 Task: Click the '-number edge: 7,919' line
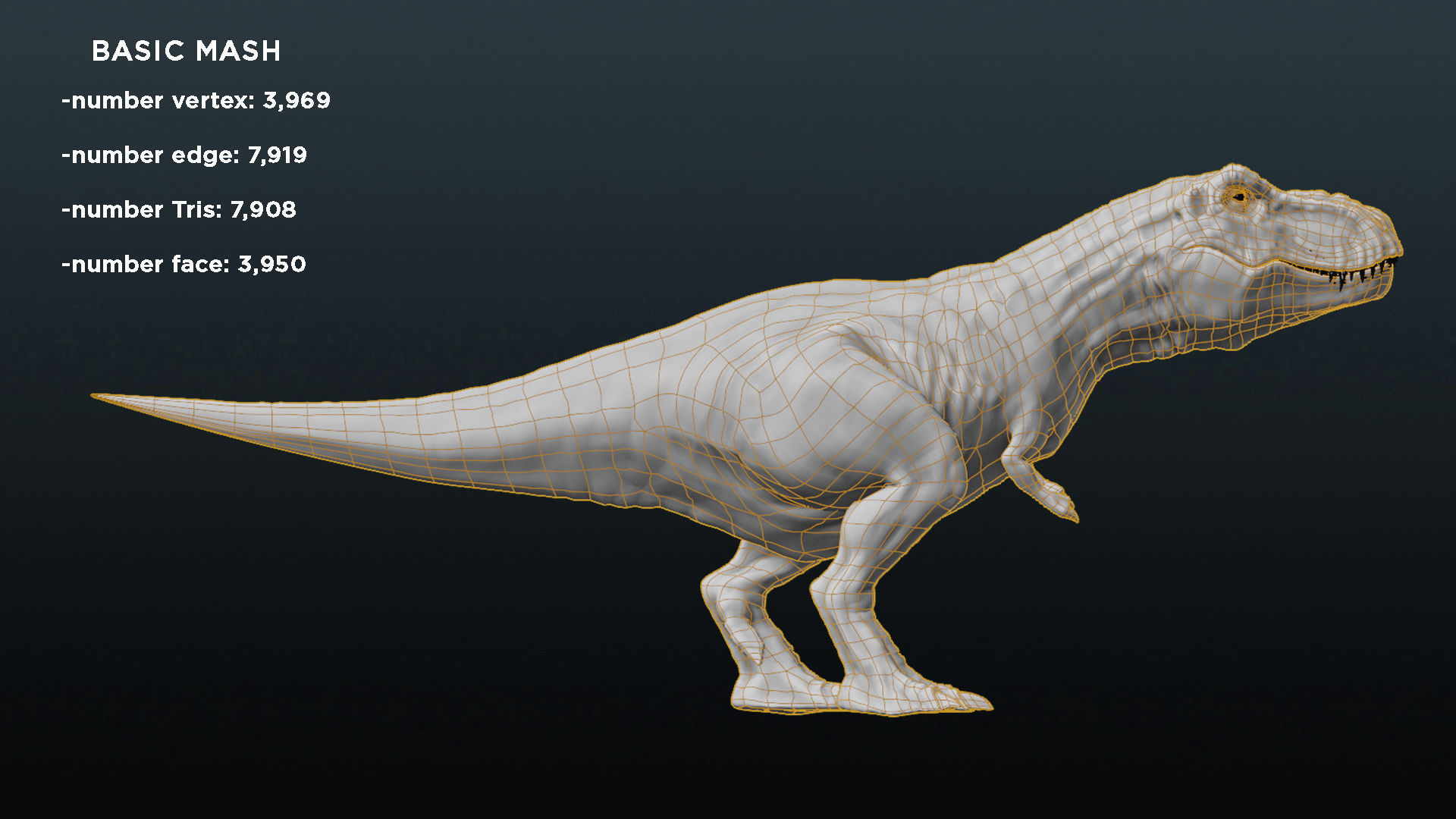pyautogui.click(x=184, y=155)
